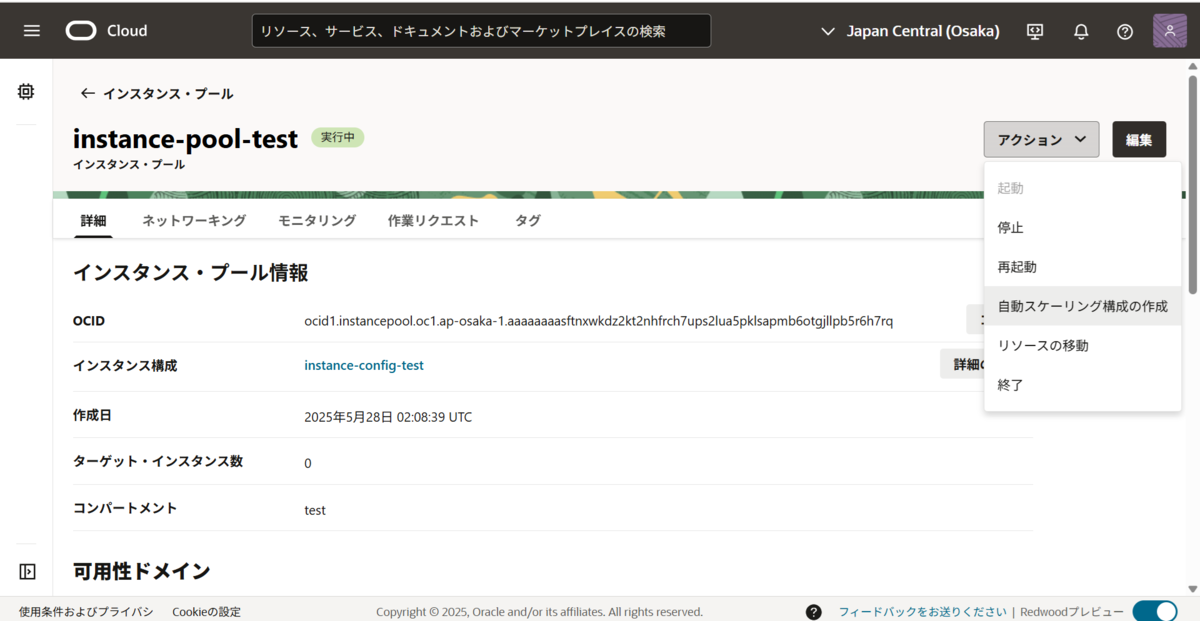The image size is (1200, 621).
Task: Open the help question mark in header
Action: (x=1125, y=31)
